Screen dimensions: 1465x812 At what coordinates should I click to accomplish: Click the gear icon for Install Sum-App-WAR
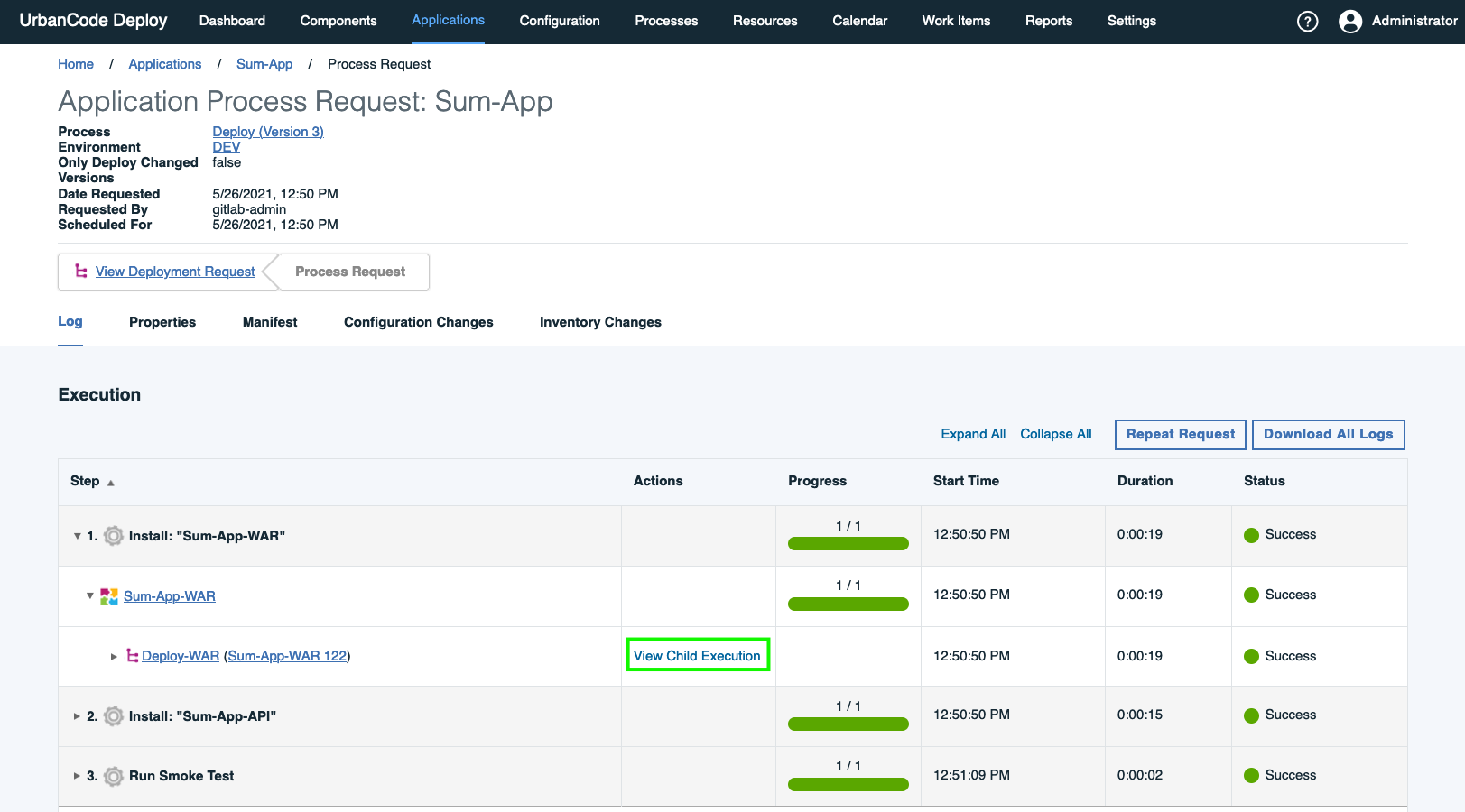(x=114, y=536)
